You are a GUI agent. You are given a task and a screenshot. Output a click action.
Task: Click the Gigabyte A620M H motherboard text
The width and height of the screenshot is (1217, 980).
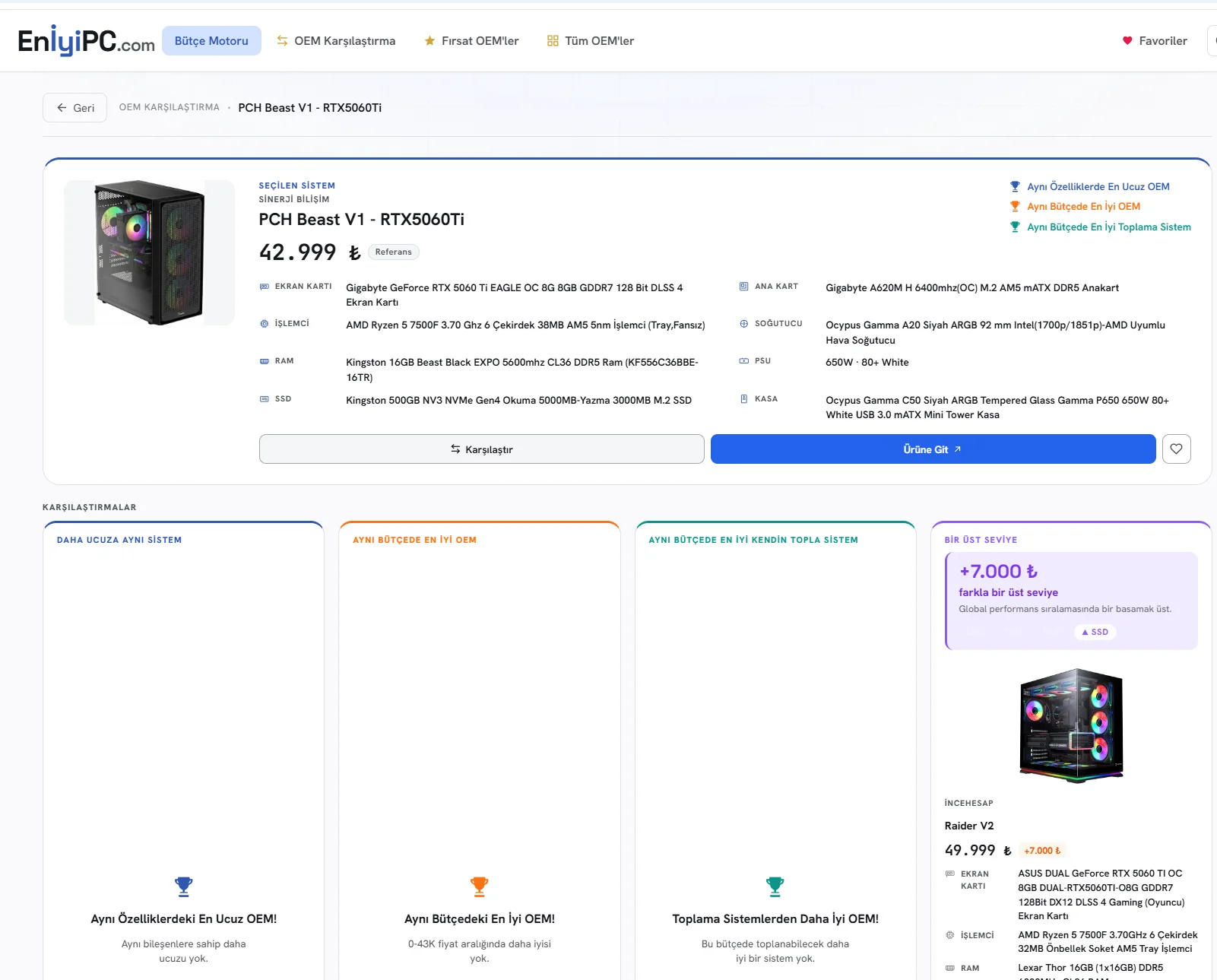[972, 288]
